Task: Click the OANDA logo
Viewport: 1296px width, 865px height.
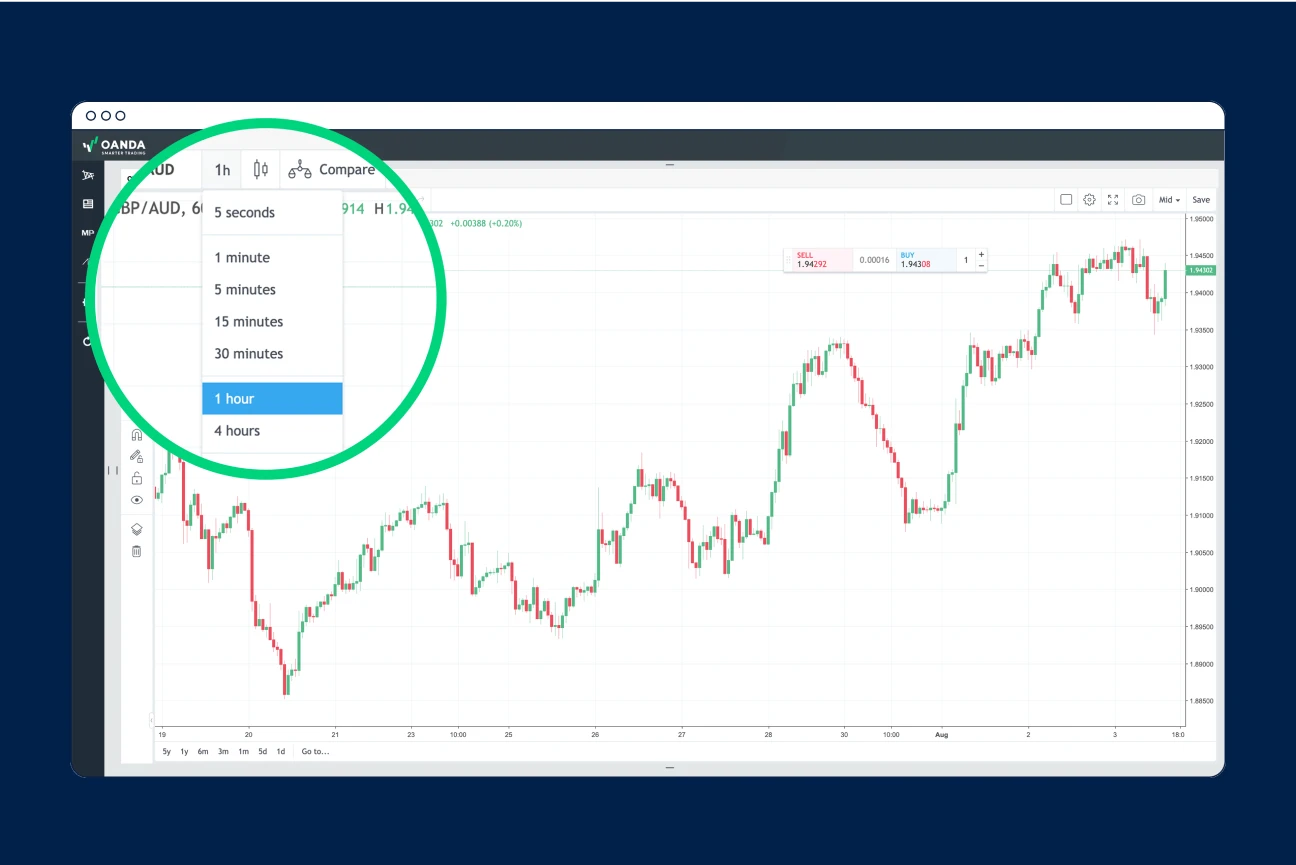Action: pos(114,146)
